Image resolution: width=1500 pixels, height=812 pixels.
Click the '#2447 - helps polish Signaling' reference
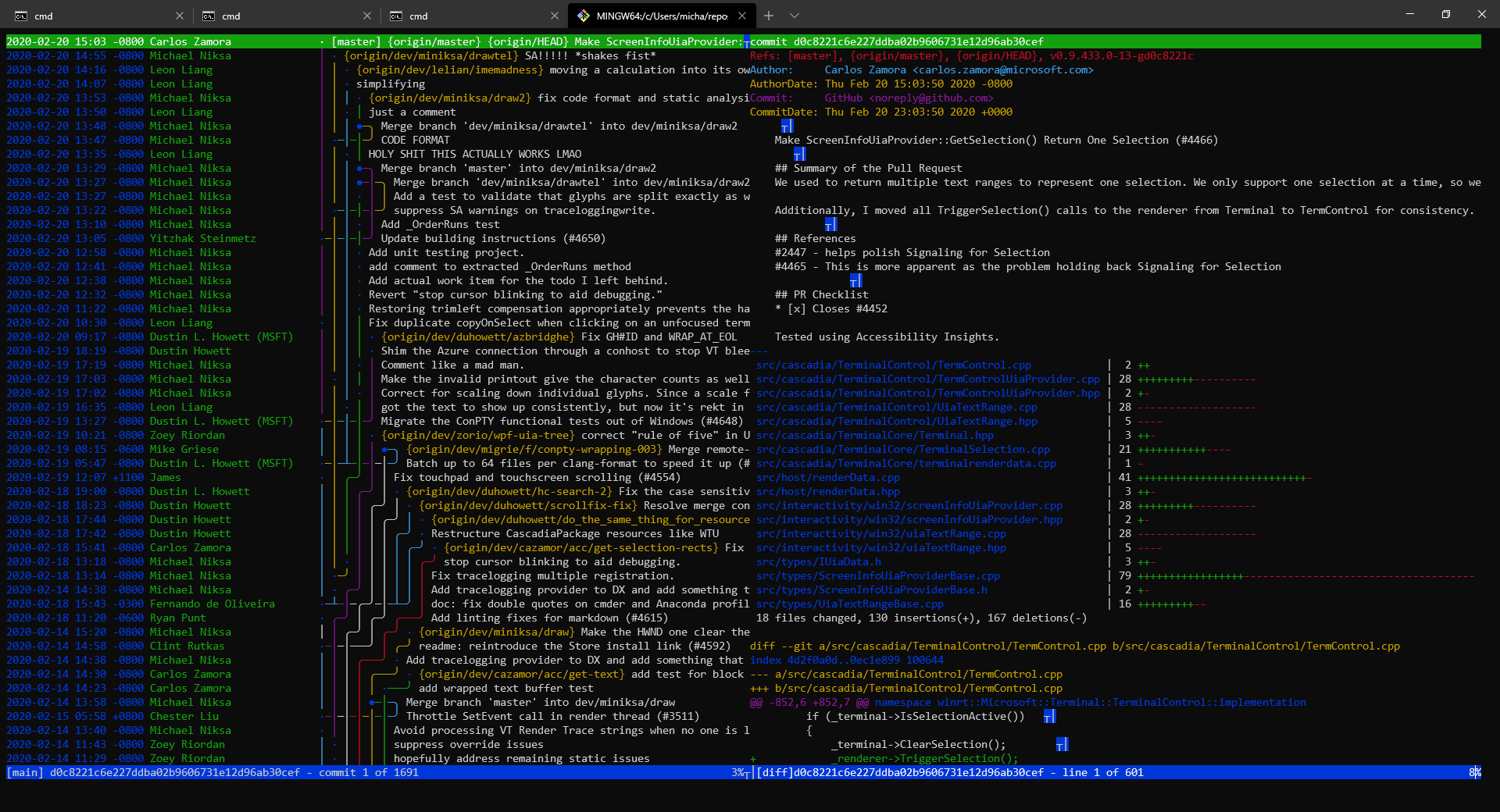pos(912,252)
